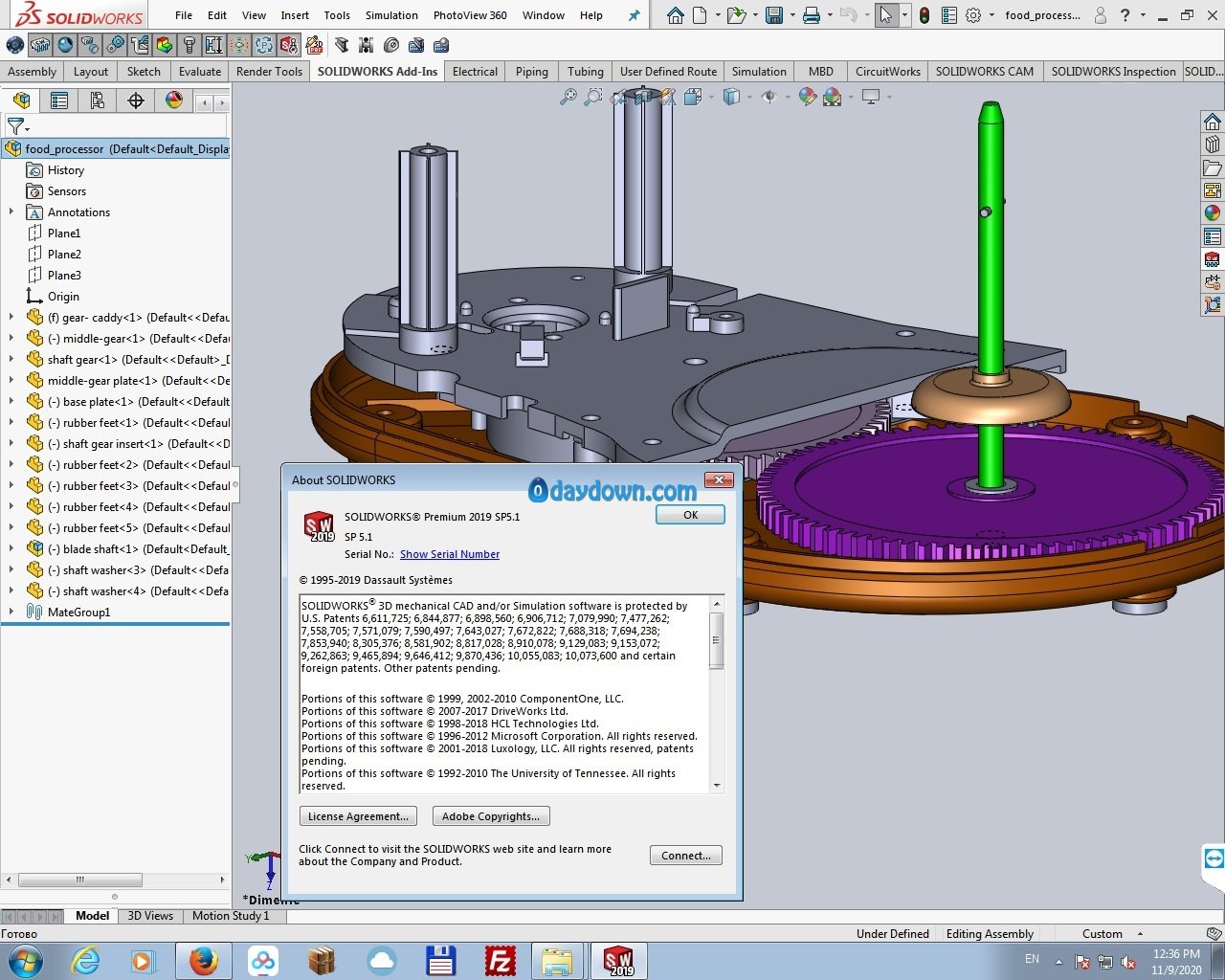
Task: Click the Home icon in the title toolbar
Action: coord(676,15)
